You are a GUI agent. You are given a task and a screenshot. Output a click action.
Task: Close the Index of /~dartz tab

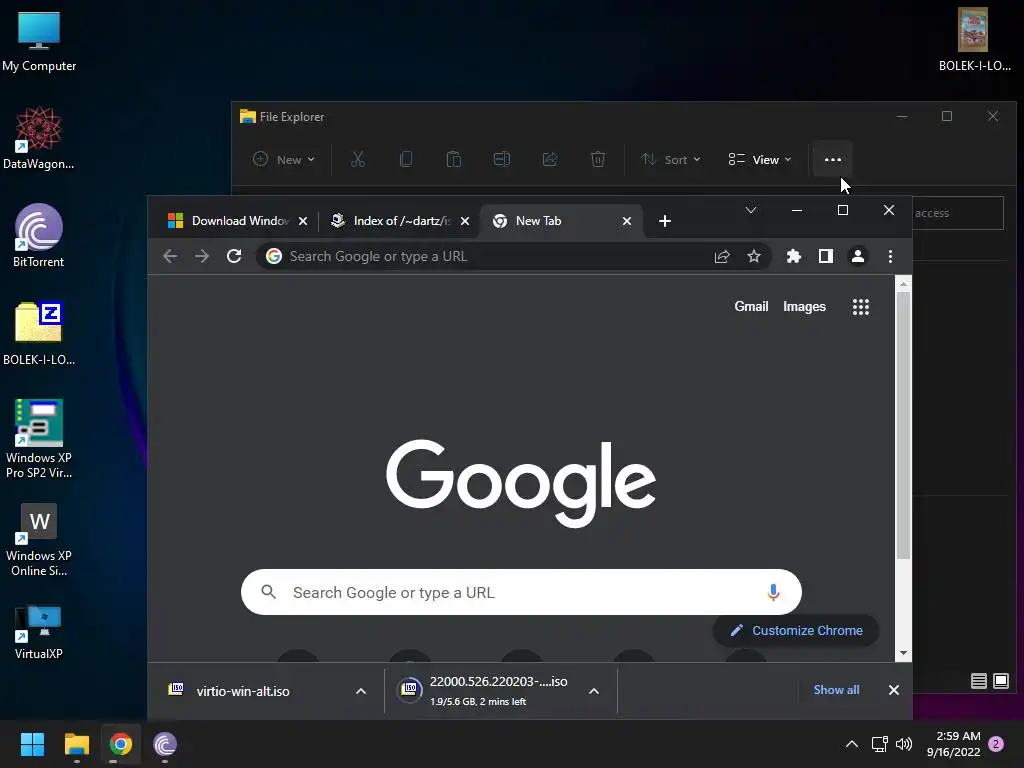pyautogui.click(x=465, y=221)
